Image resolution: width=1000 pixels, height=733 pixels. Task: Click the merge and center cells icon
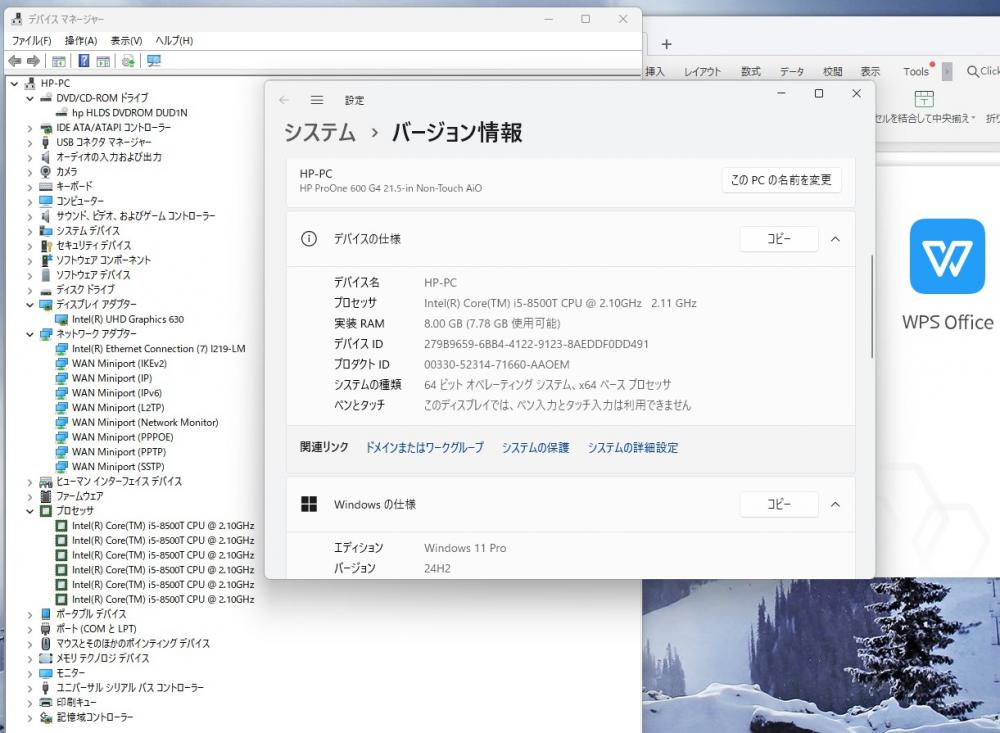coord(924,98)
